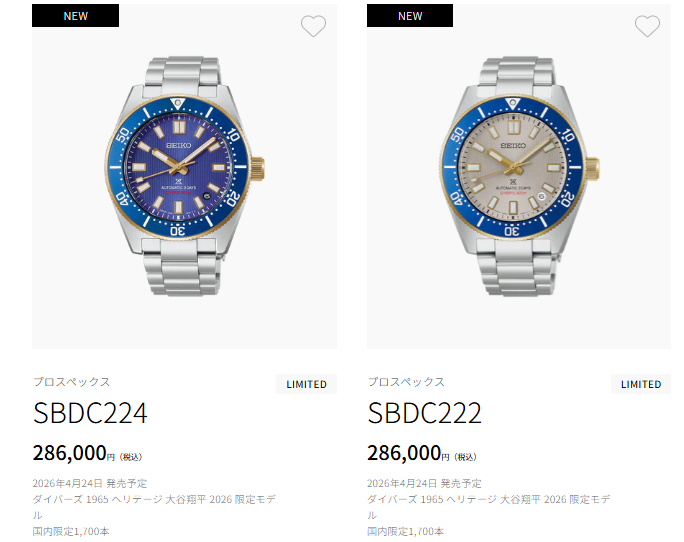
Task: Open the SBDC222 model name link
Action: click(424, 413)
